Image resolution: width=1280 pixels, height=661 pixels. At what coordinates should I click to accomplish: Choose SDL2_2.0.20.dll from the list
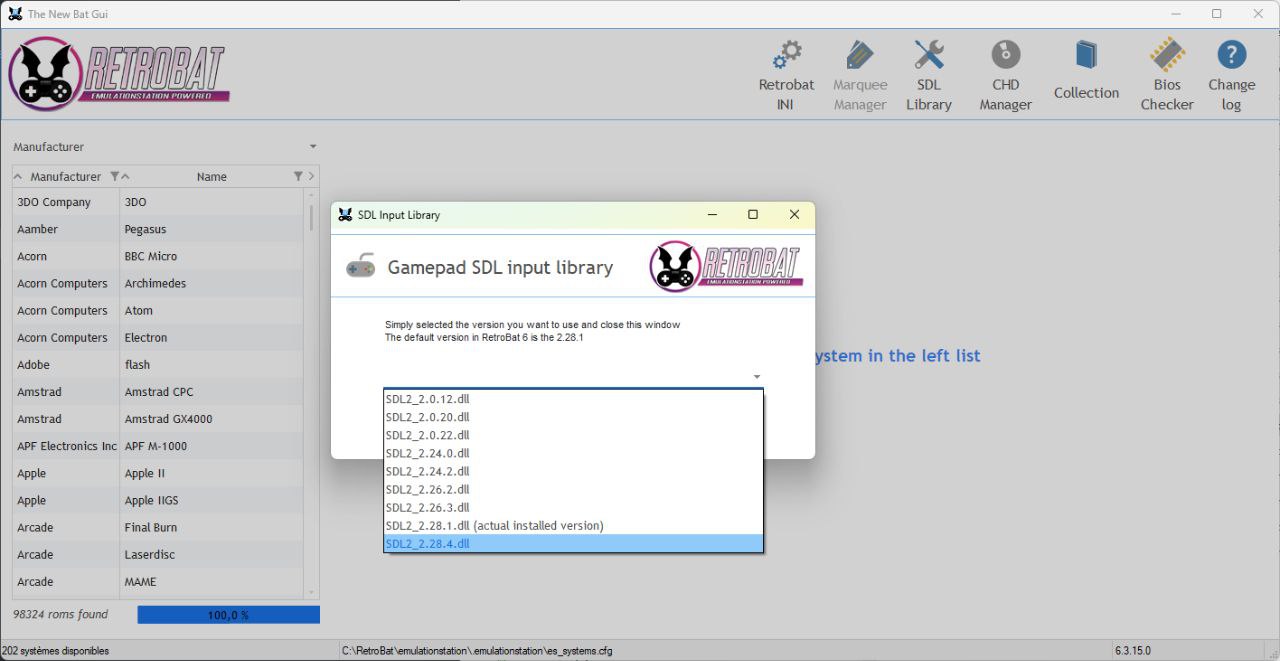click(x=573, y=417)
